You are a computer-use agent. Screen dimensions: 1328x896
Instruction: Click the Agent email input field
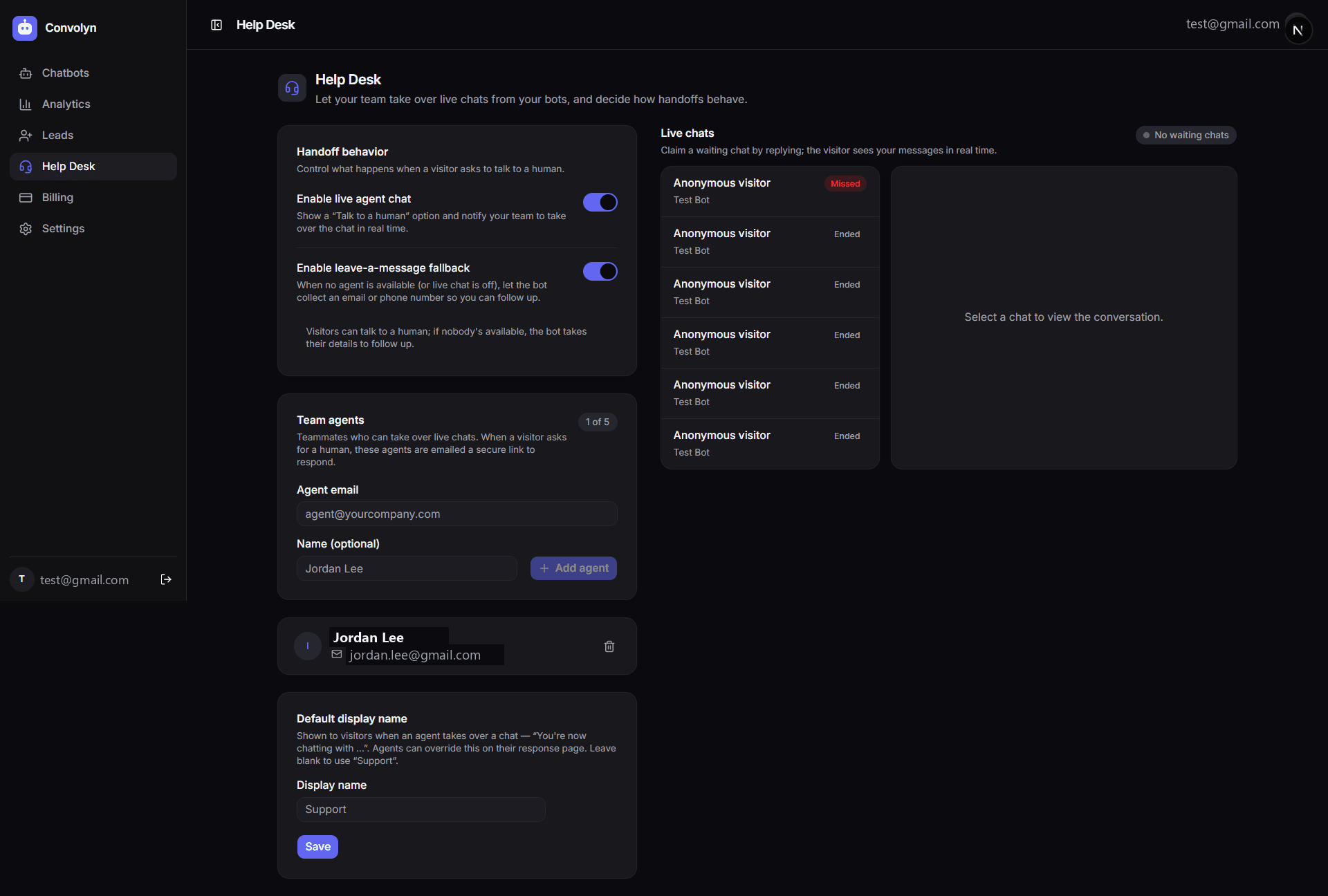tap(456, 514)
